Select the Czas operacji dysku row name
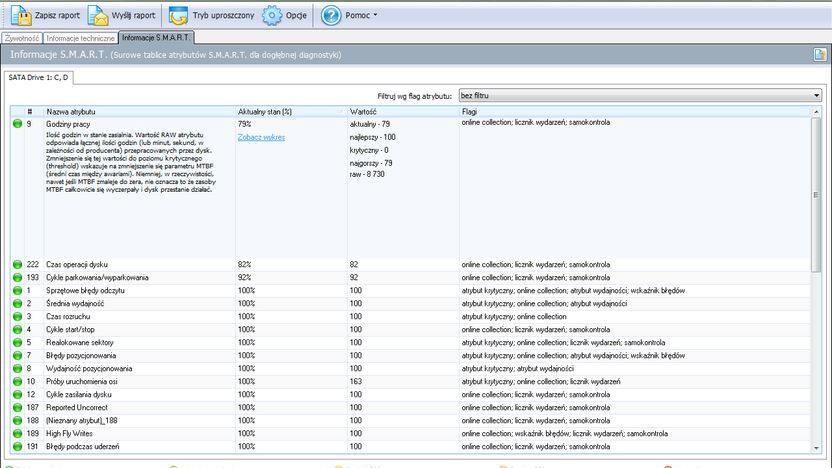This screenshot has height=468, width=832. (77, 264)
